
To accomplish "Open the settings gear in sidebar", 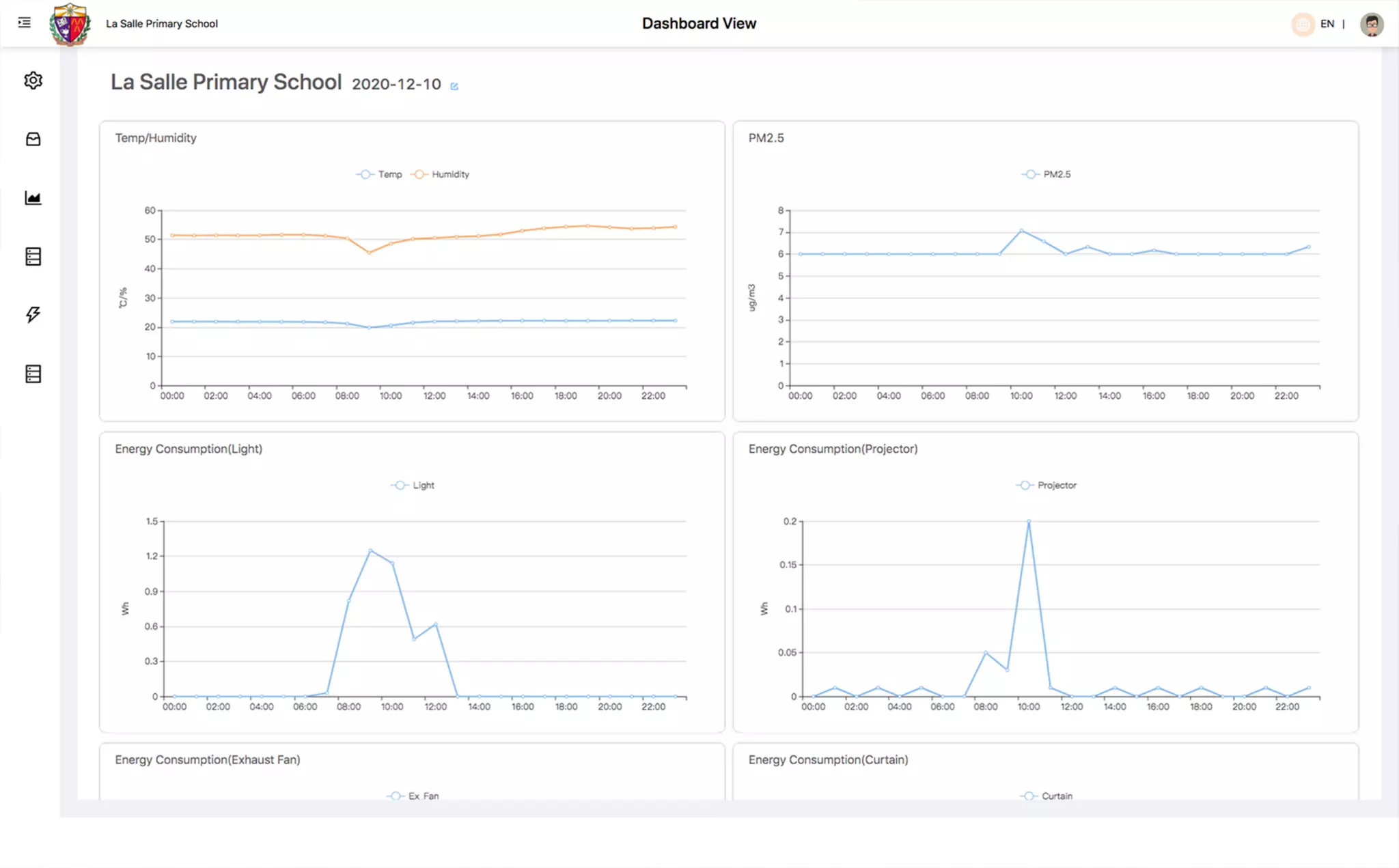I will tap(33, 81).
